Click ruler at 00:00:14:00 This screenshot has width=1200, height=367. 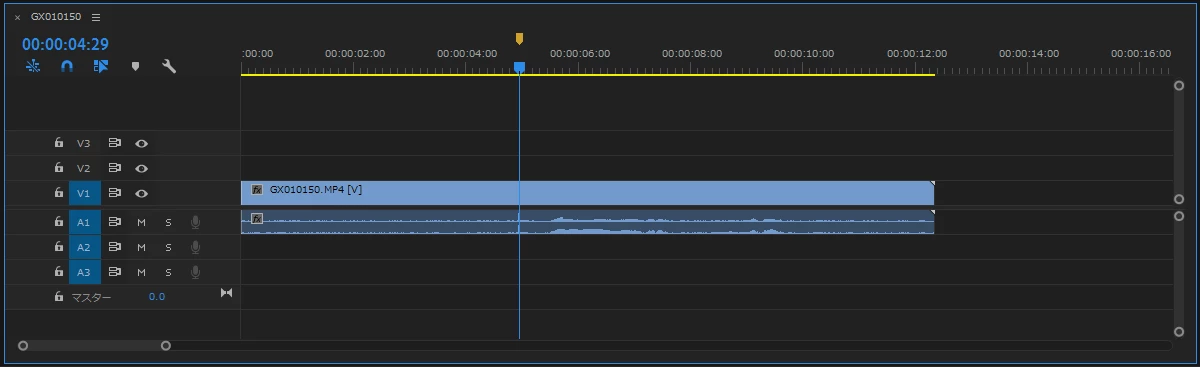tap(1029, 54)
